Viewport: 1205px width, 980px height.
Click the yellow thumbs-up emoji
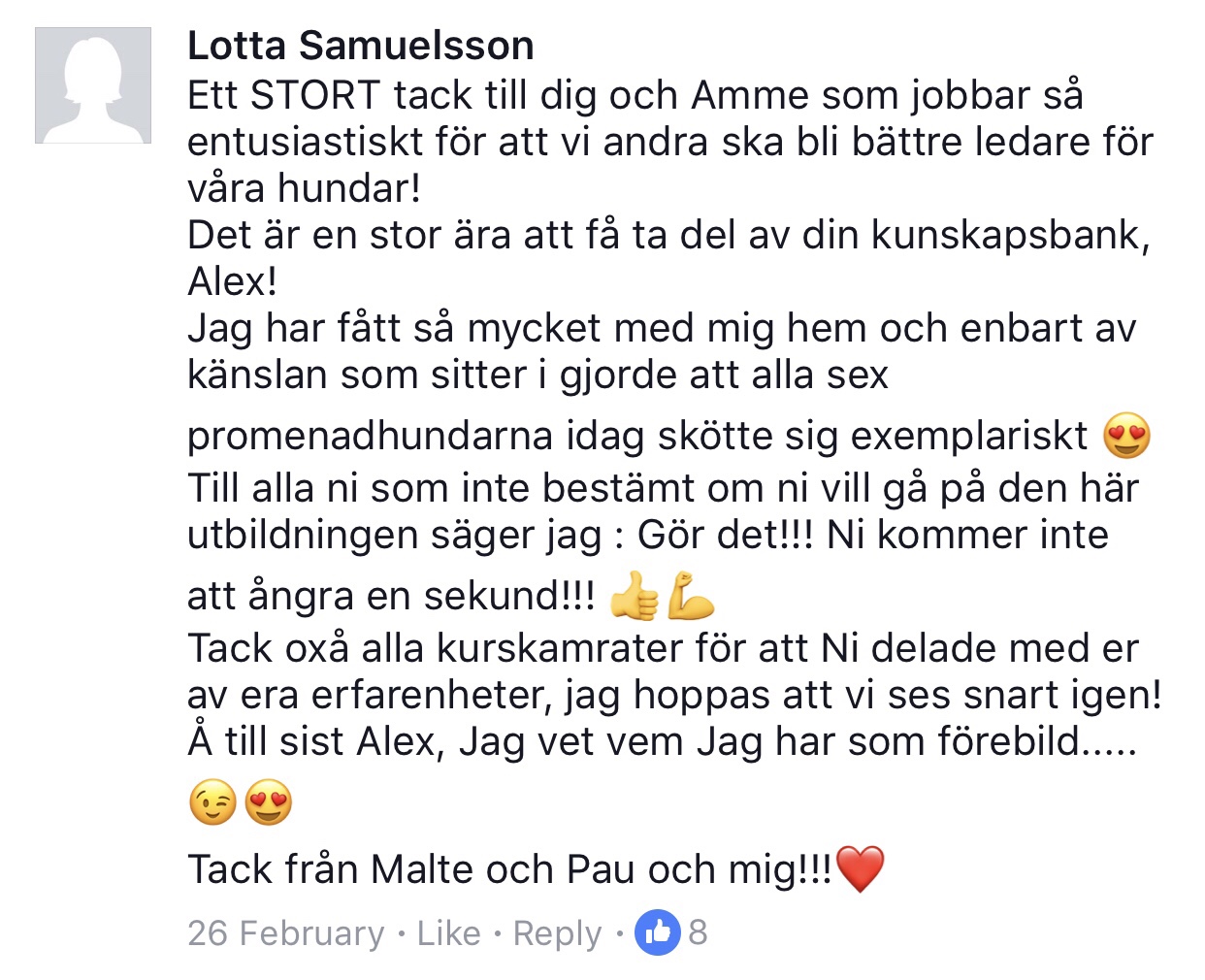634,596
